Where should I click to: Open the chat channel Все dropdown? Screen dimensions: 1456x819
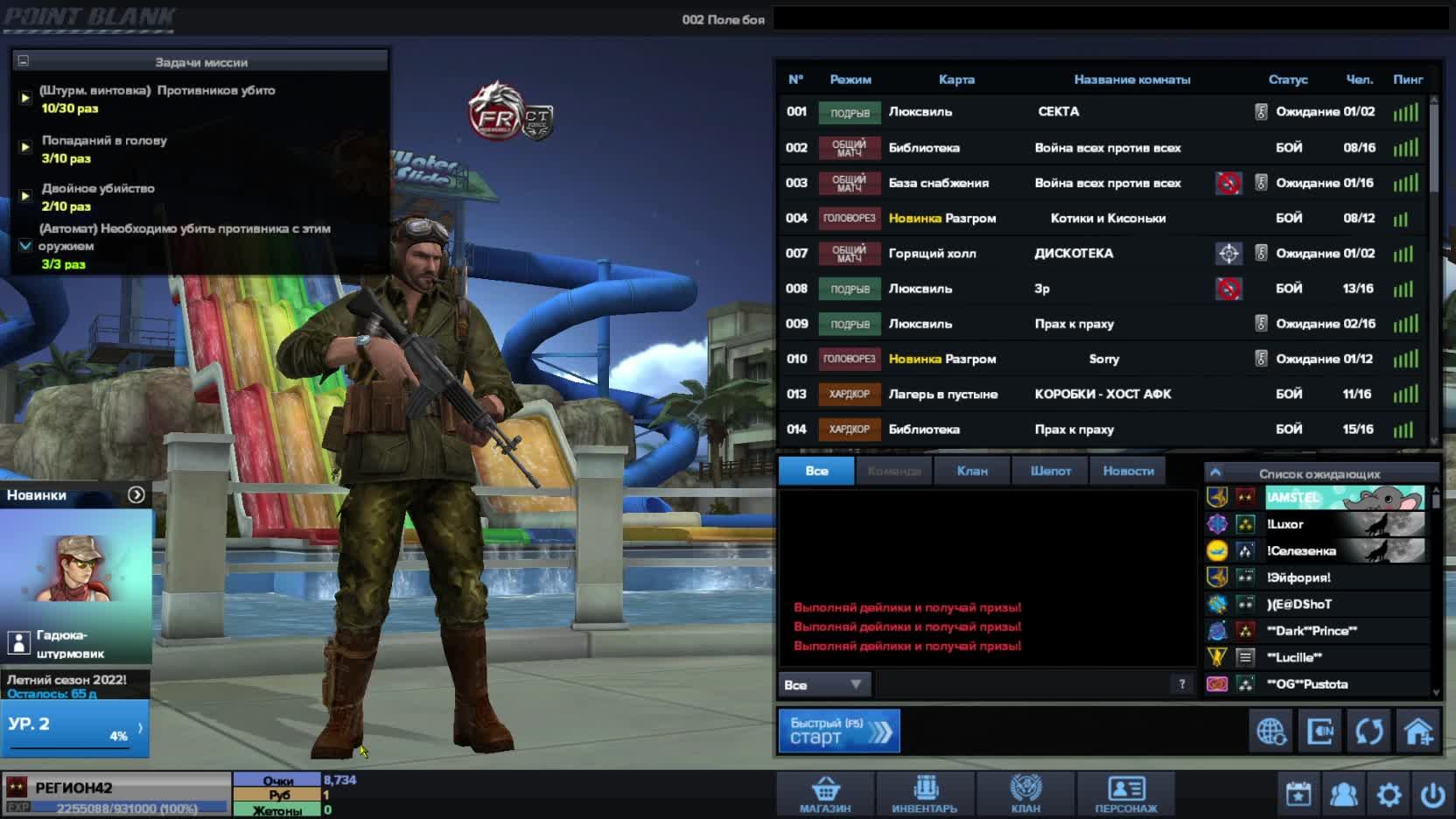click(823, 684)
